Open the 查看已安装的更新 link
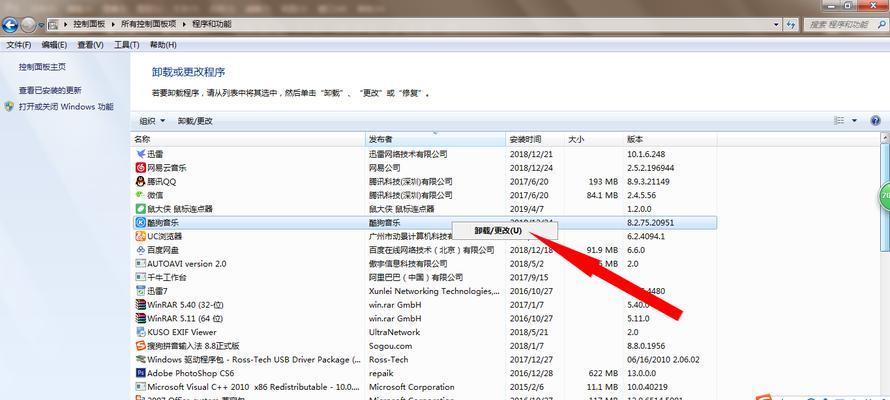Image resolution: width=890 pixels, height=400 pixels. click(x=50, y=90)
